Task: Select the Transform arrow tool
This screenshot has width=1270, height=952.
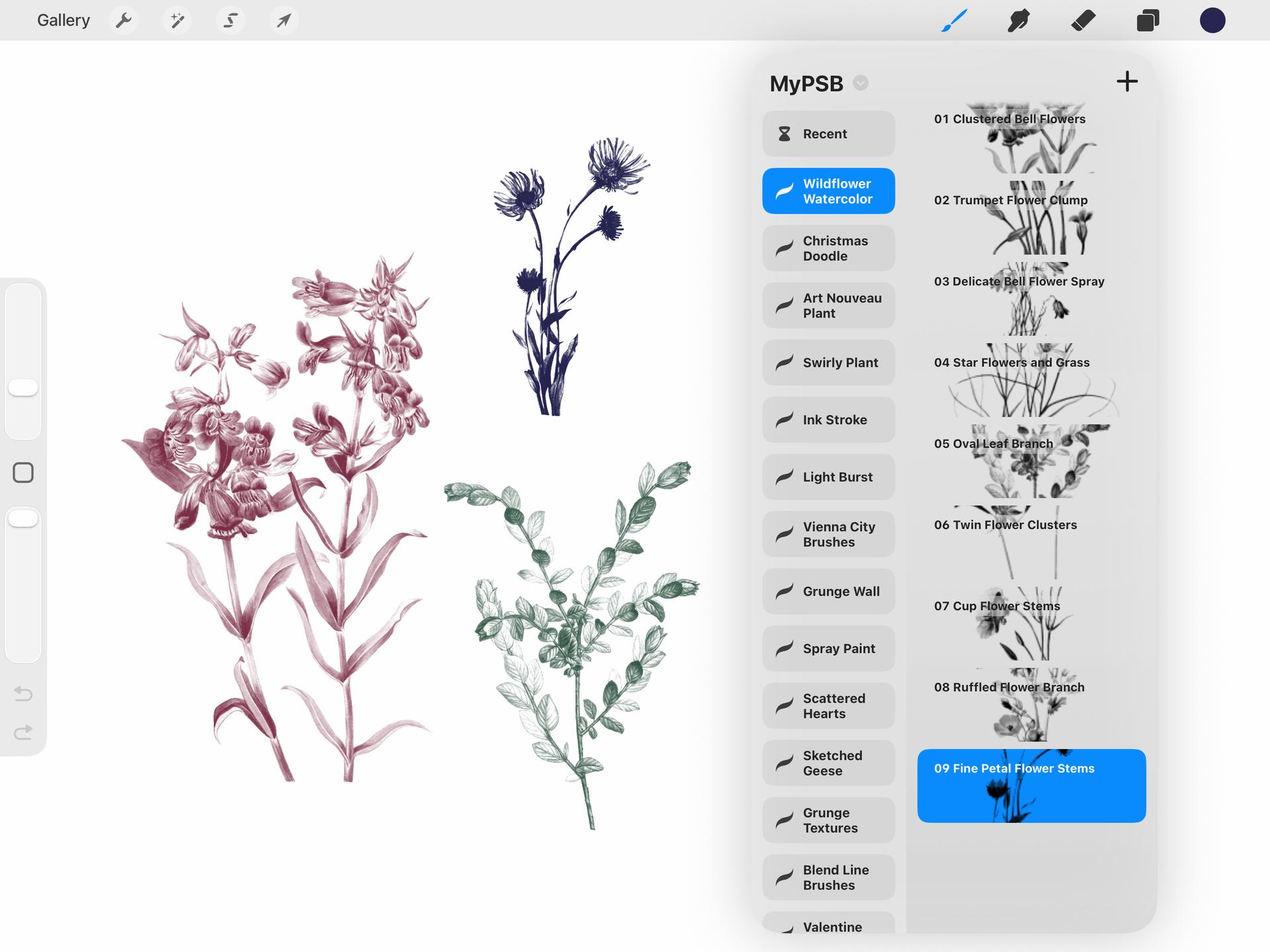Action: pyautogui.click(x=284, y=20)
